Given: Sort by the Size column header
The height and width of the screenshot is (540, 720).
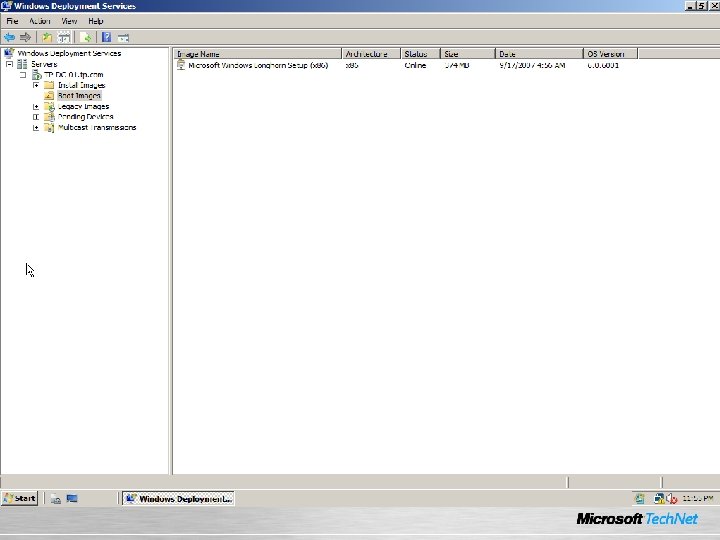Looking at the screenshot, I should point(468,54).
